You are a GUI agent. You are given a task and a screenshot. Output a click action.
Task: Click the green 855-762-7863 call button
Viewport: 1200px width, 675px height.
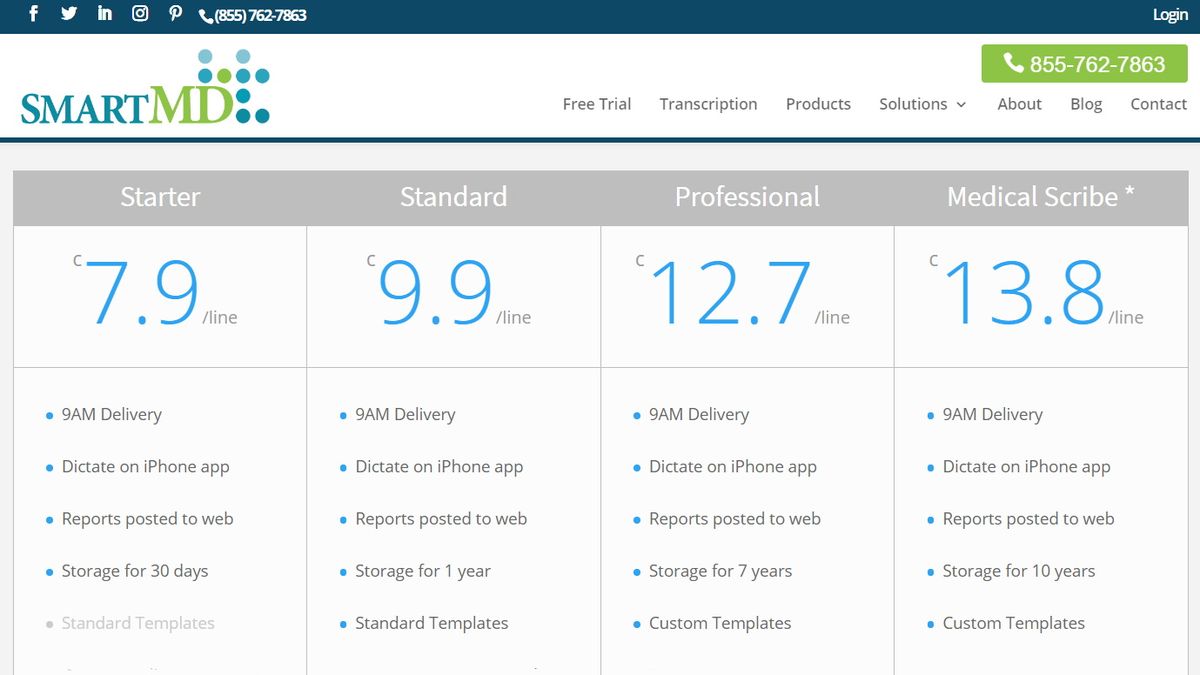click(x=1085, y=63)
